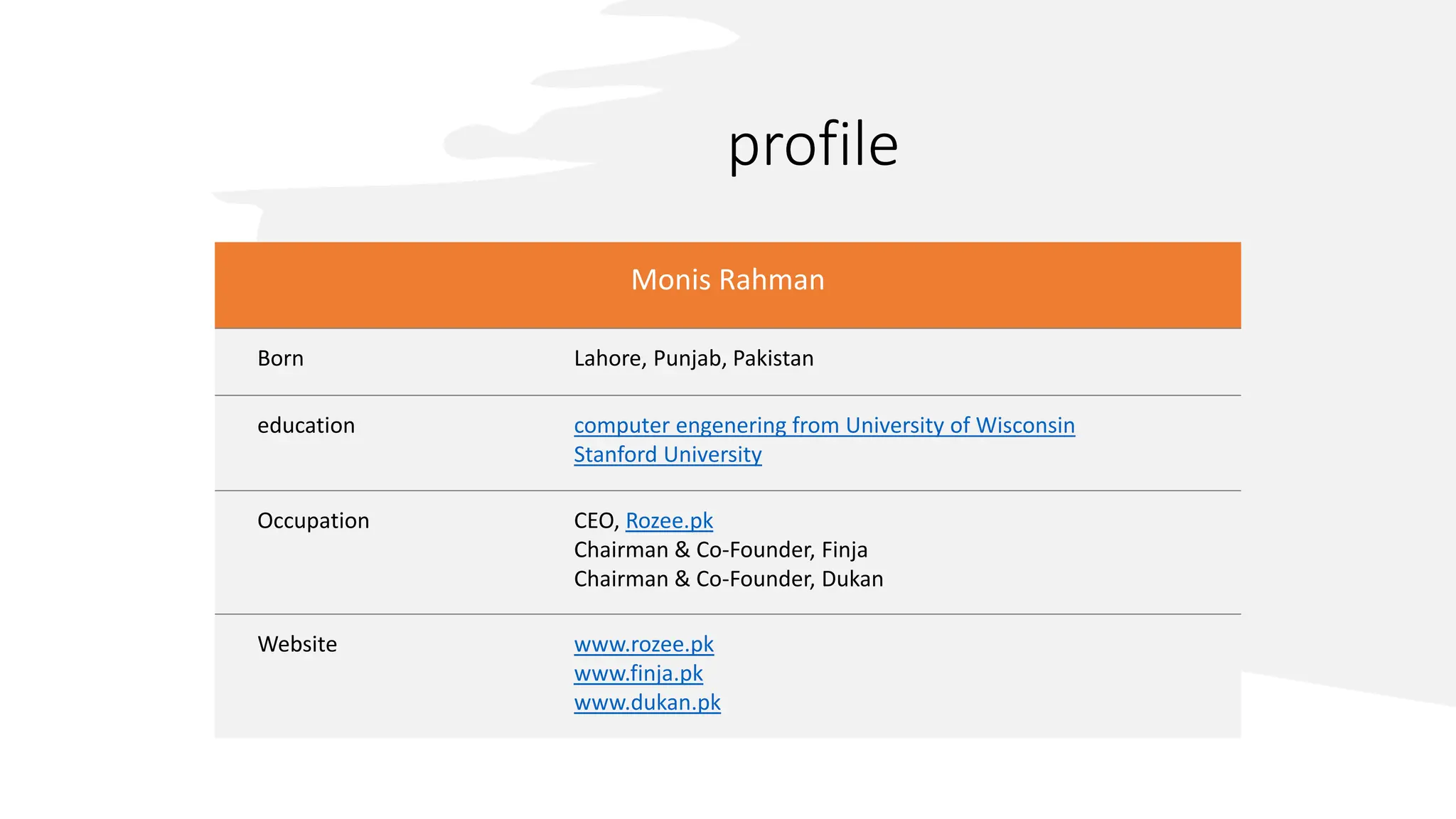Select the Born row label
1456x819 pixels.
[x=280, y=358]
